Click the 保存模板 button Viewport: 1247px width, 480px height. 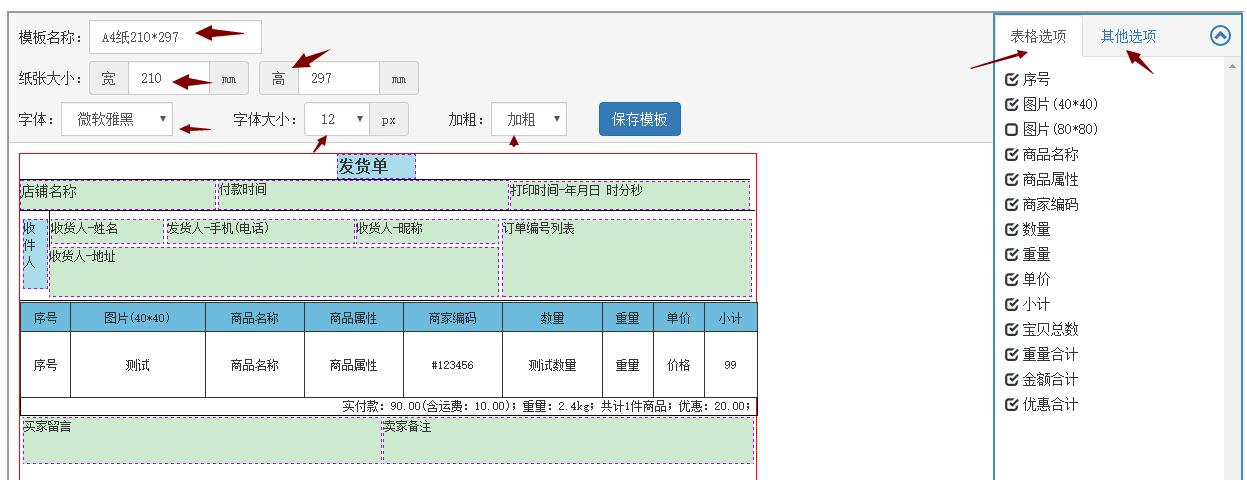pyautogui.click(x=640, y=119)
